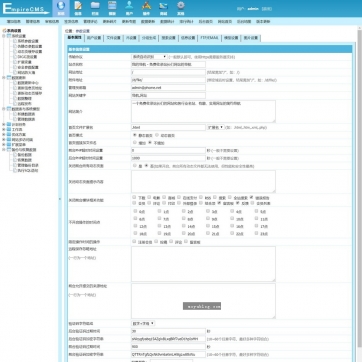The image size is (362, 362).
Task: Click the logout link next to admin
Action: (x=267, y=9)
